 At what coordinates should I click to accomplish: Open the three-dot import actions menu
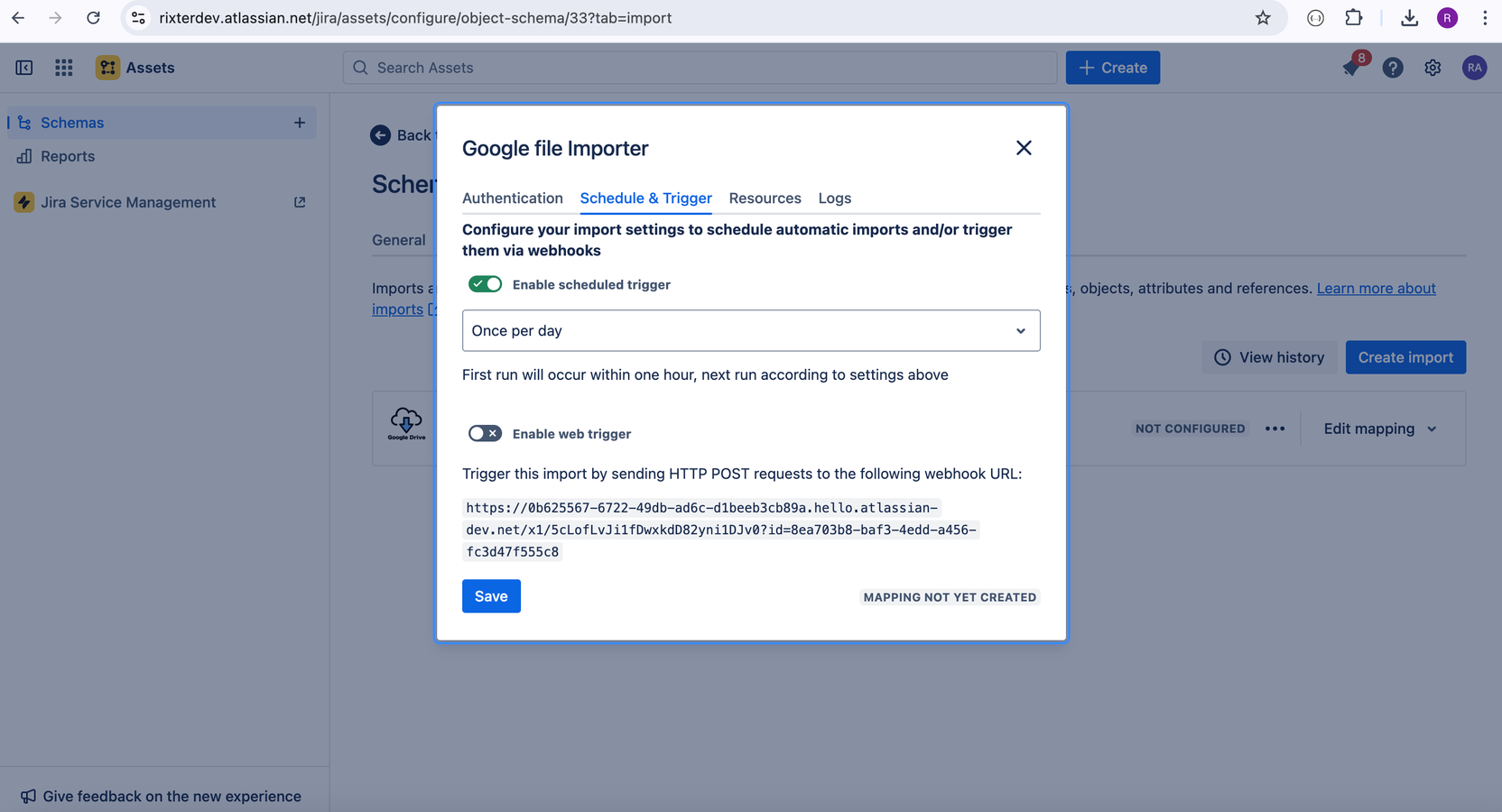1275,429
